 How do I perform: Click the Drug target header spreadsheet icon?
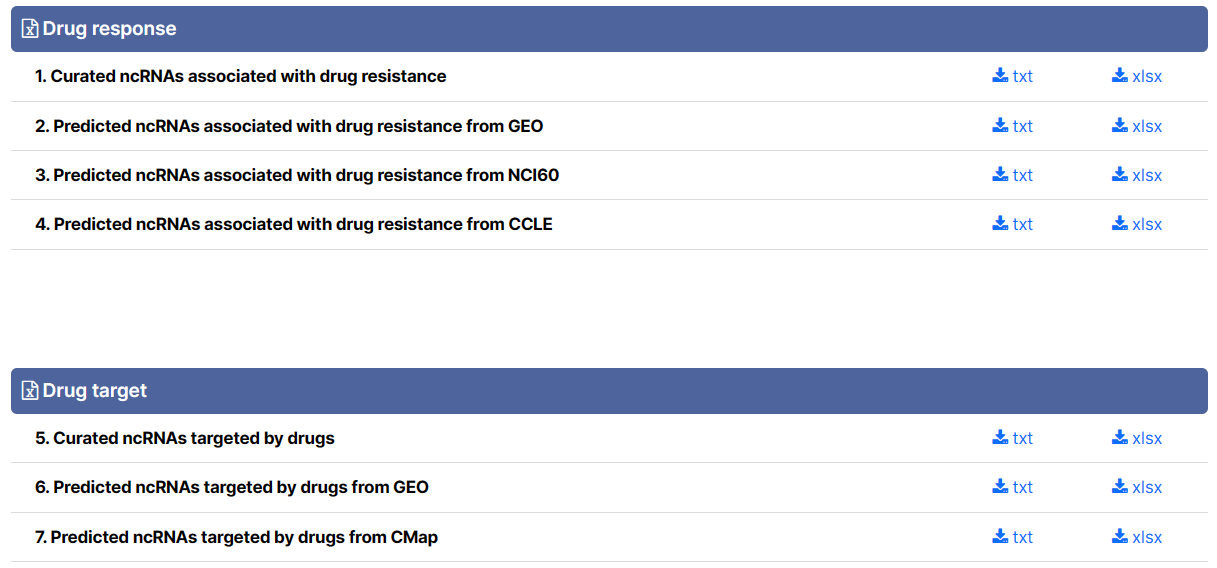[30, 391]
